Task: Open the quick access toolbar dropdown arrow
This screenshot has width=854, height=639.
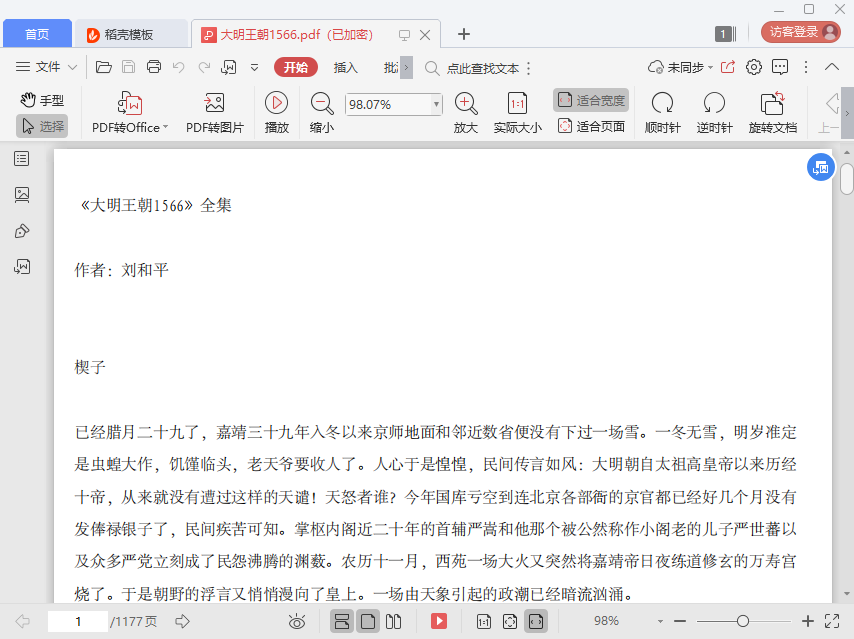Action: 254,68
